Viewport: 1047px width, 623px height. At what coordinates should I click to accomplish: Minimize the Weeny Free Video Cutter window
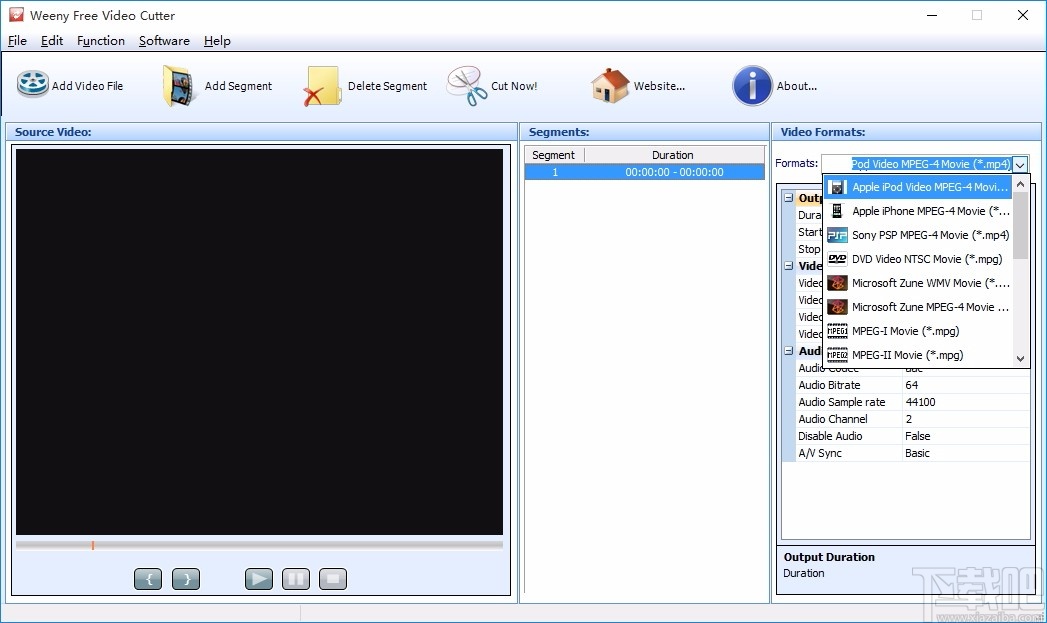932,15
